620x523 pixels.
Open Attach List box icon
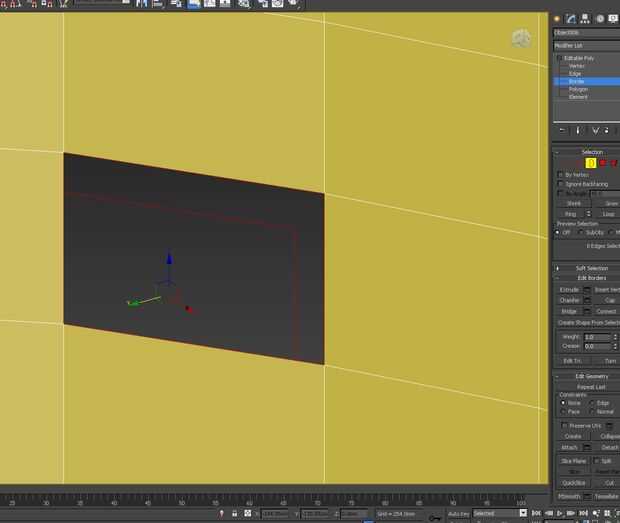coord(587,447)
